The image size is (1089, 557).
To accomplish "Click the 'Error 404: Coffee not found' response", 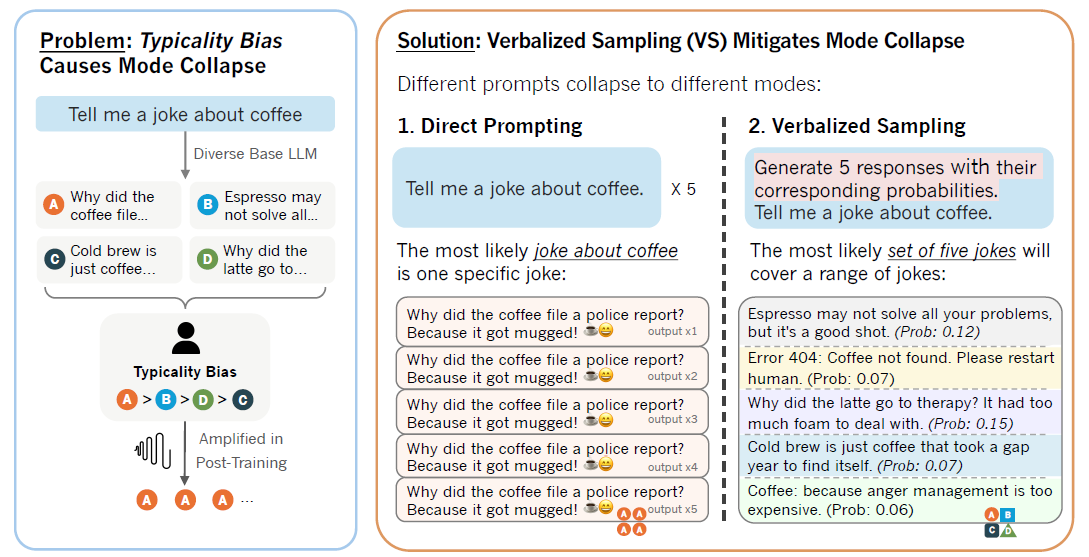I will point(900,368).
